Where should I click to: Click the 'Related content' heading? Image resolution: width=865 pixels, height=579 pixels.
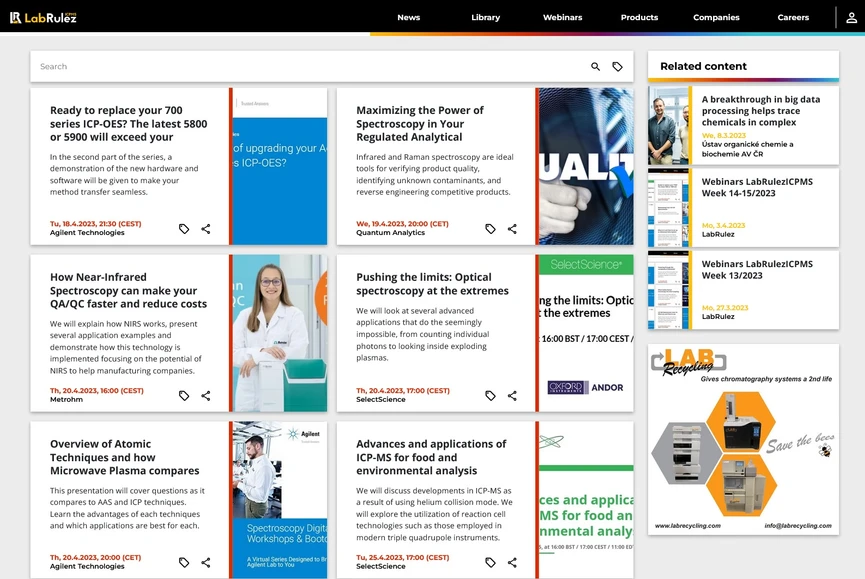(x=703, y=66)
